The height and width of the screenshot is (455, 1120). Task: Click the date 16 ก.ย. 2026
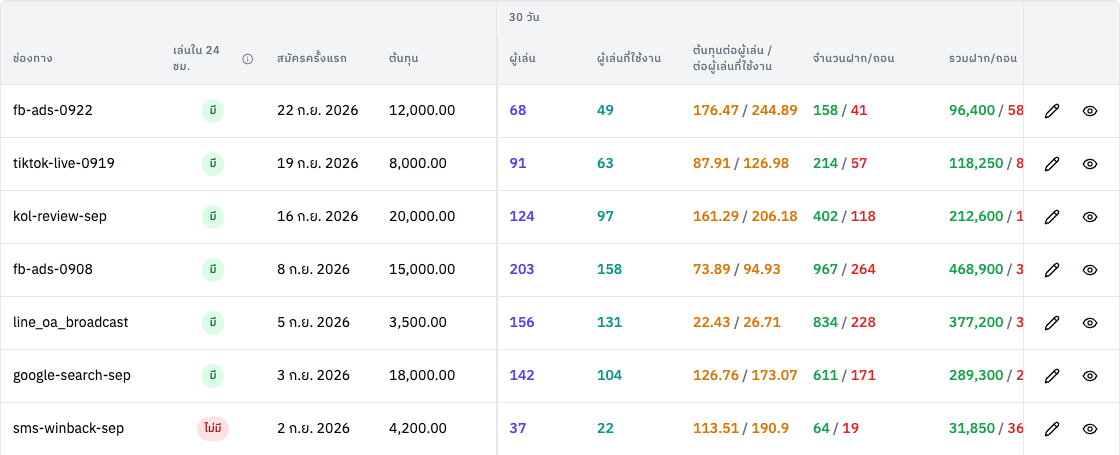pyautogui.click(x=317, y=216)
